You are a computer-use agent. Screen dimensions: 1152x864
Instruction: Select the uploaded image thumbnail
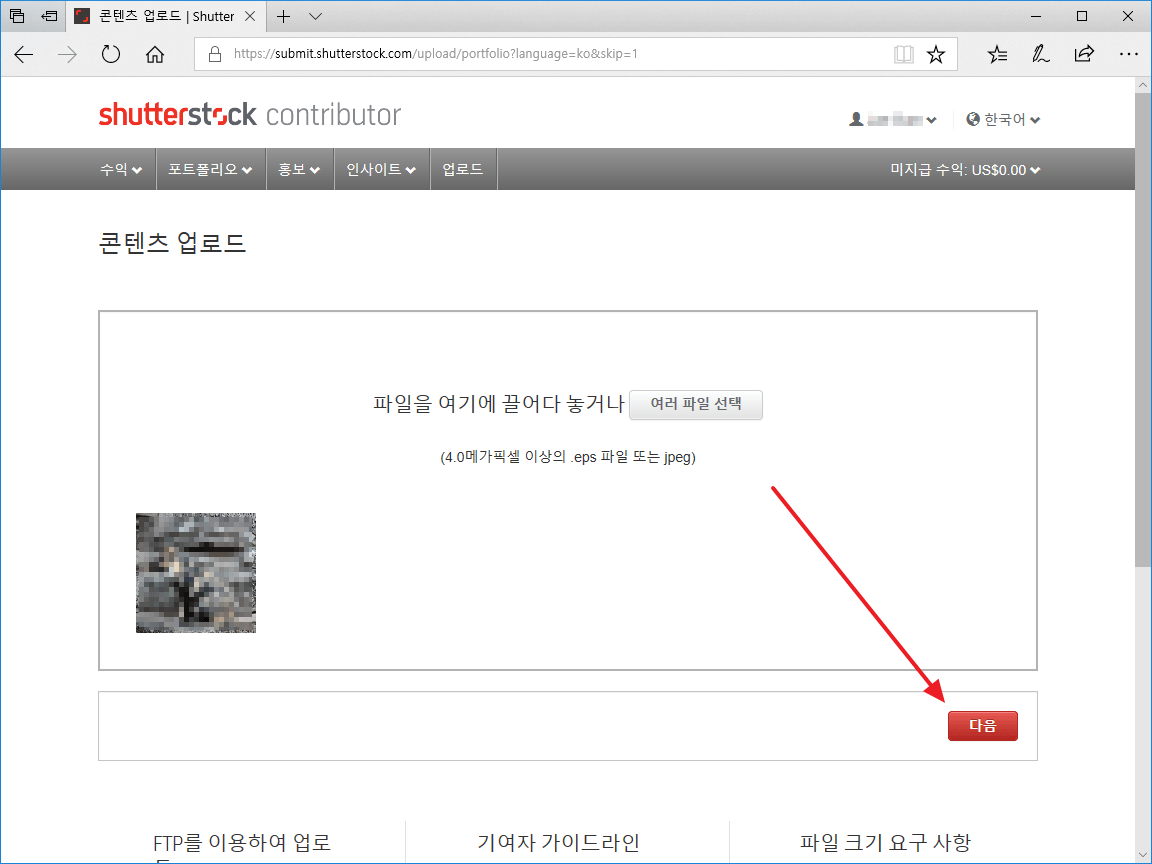pyautogui.click(x=196, y=573)
